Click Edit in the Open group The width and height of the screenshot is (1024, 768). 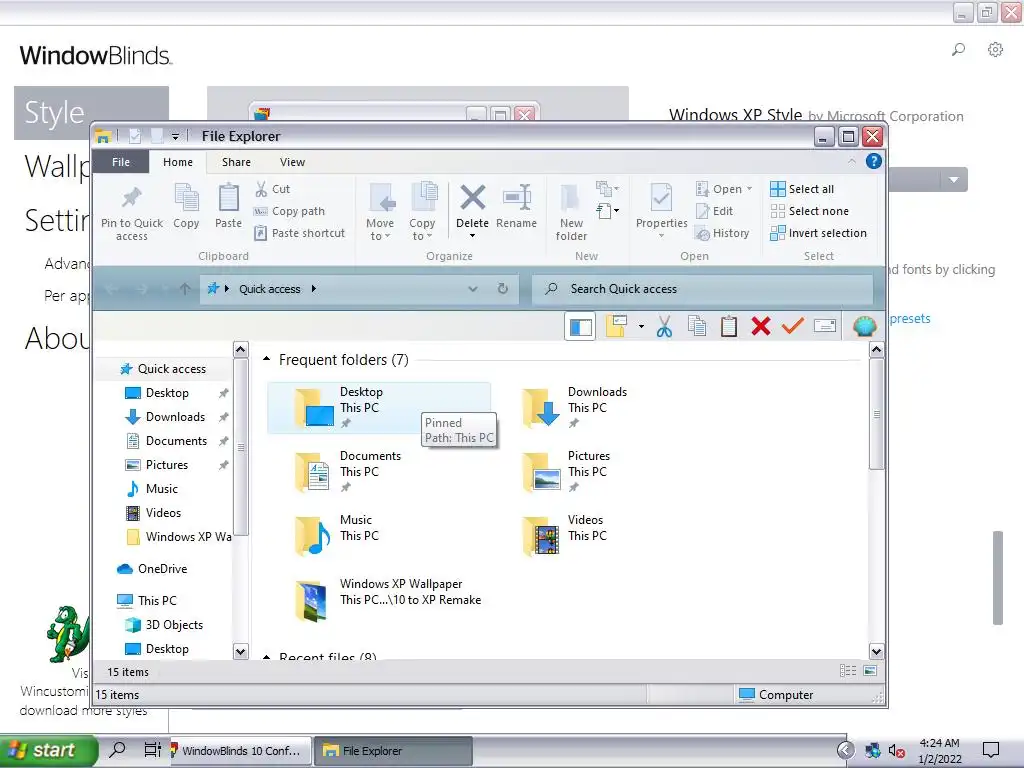(714, 211)
